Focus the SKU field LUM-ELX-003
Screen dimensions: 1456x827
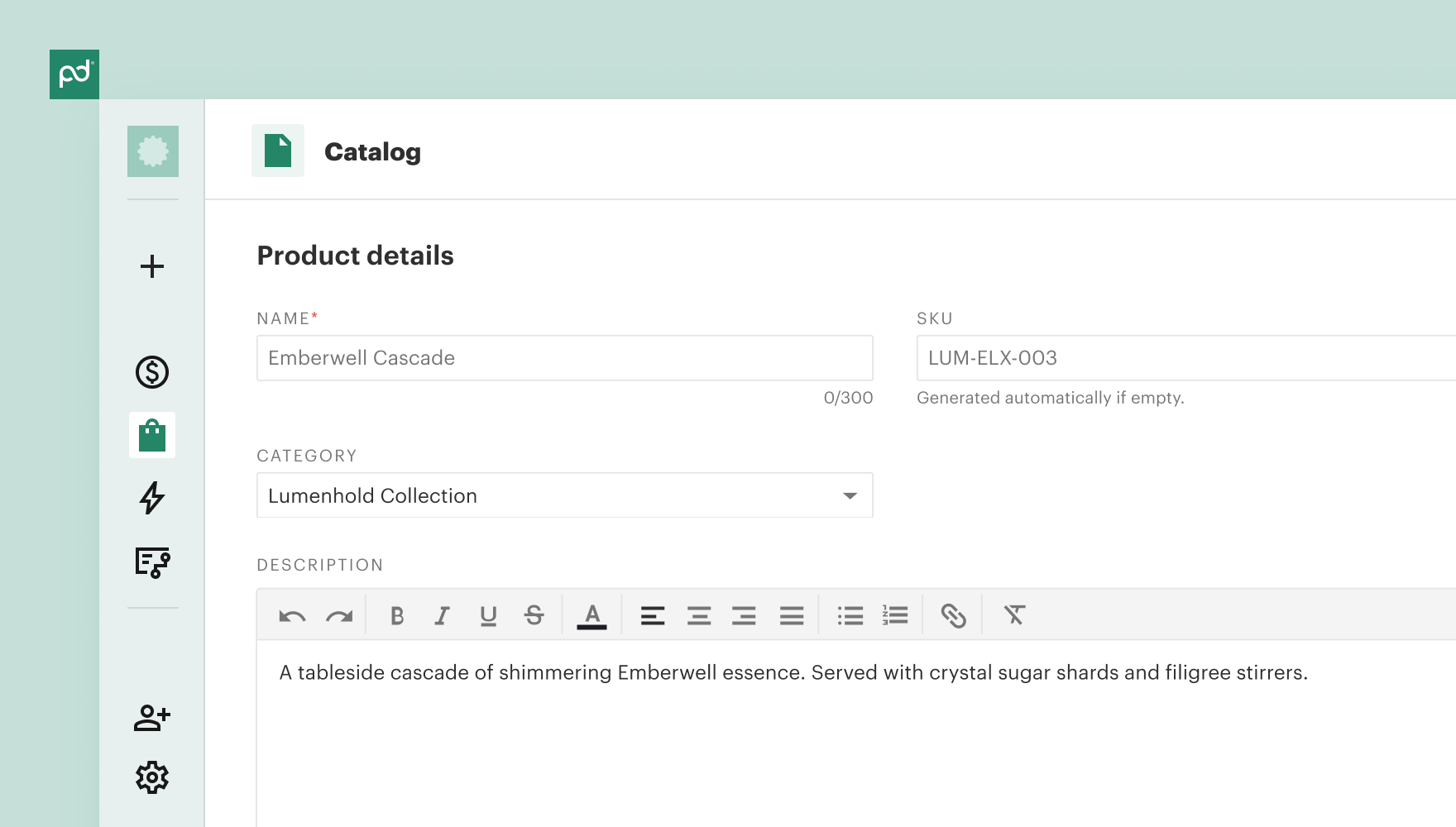coord(1186,358)
